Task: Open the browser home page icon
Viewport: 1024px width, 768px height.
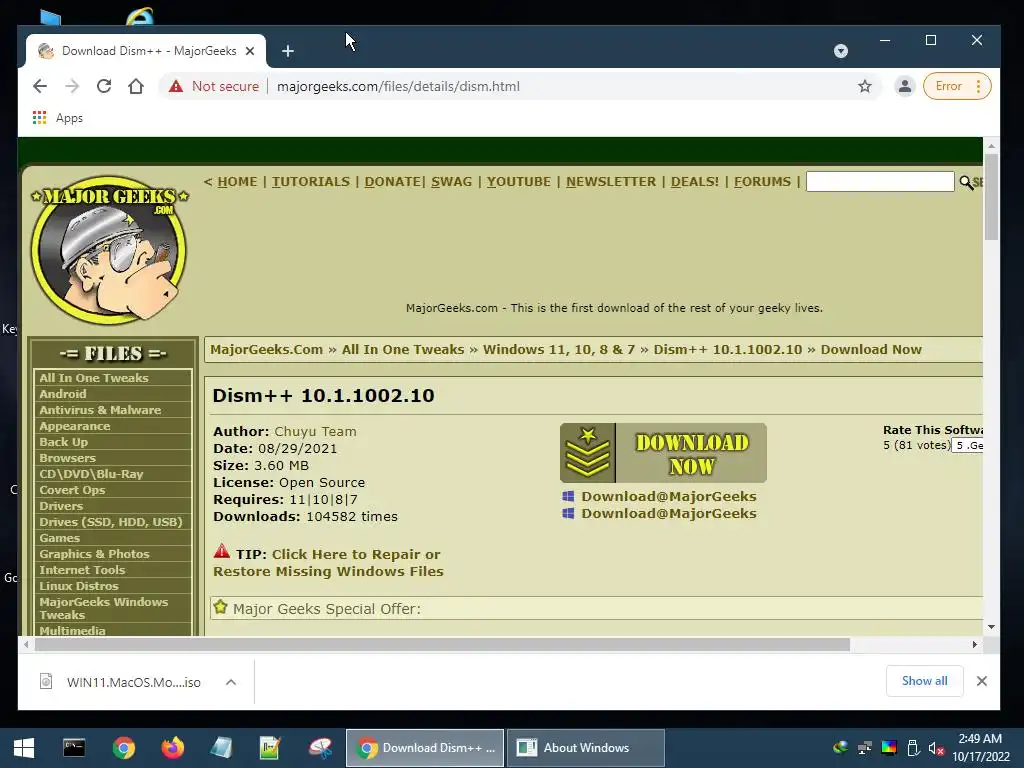Action: (136, 86)
